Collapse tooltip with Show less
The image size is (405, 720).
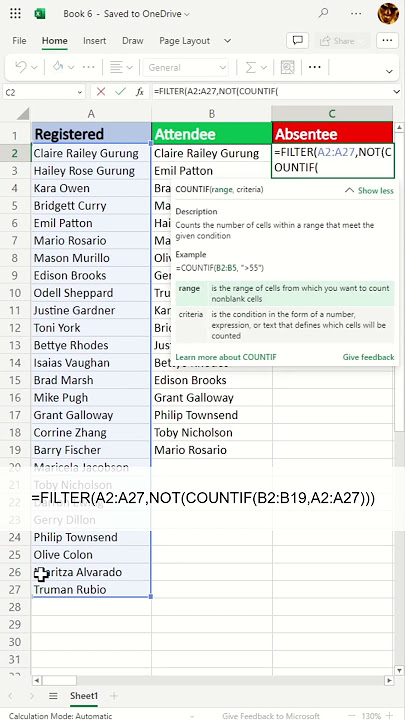click(x=369, y=191)
